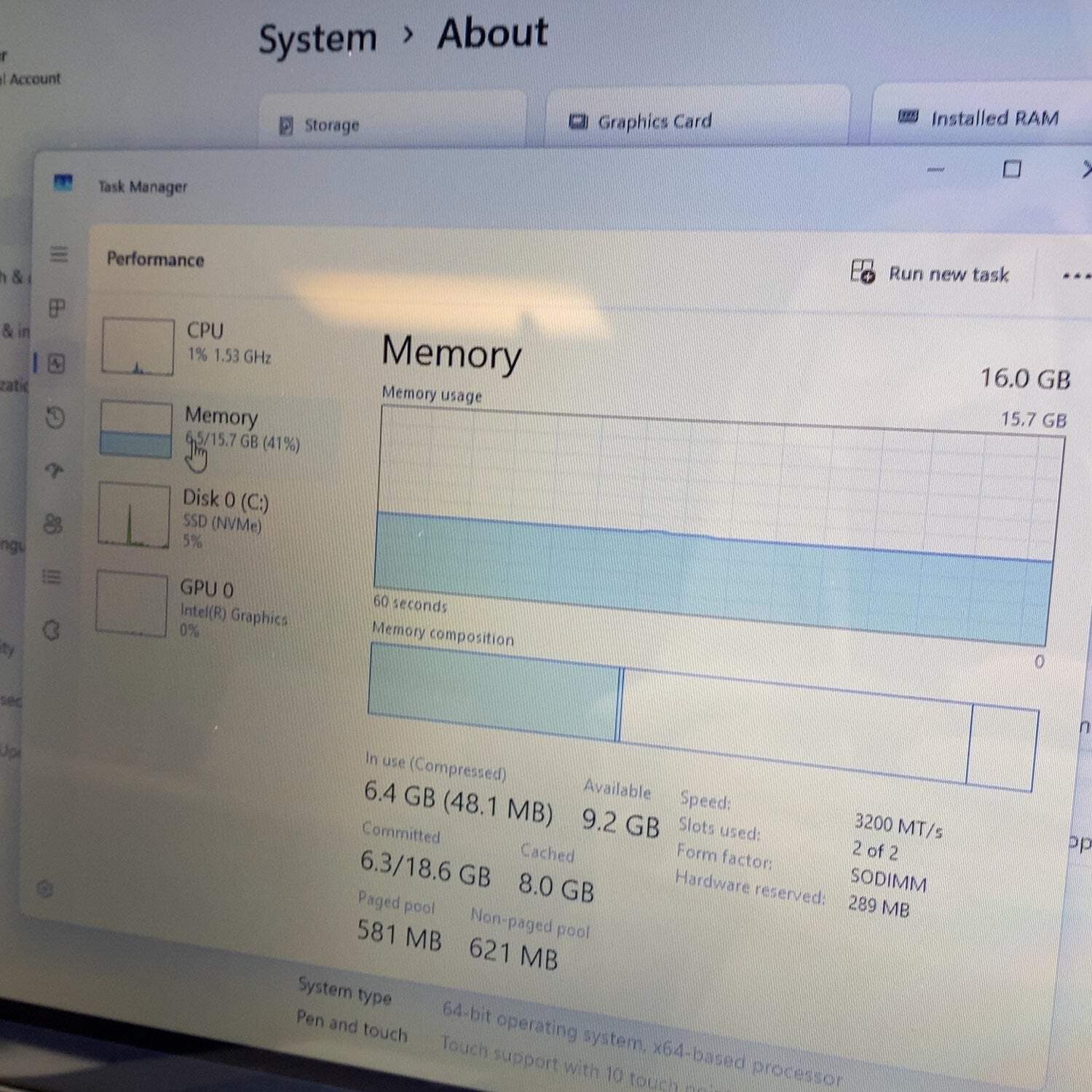This screenshot has width=1092, height=1092.
Task: Open the Details page icon
Action: click(52, 577)
